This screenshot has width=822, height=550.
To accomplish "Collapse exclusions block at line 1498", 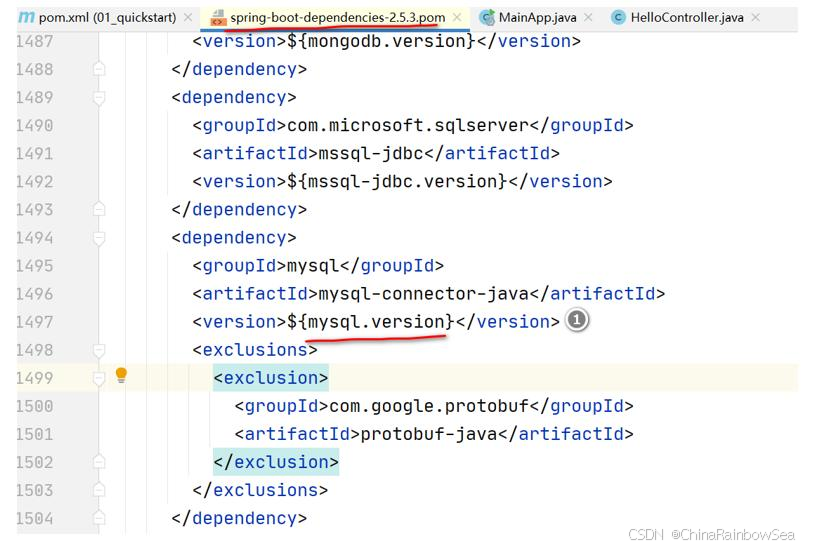I will [x=99, y=350].
